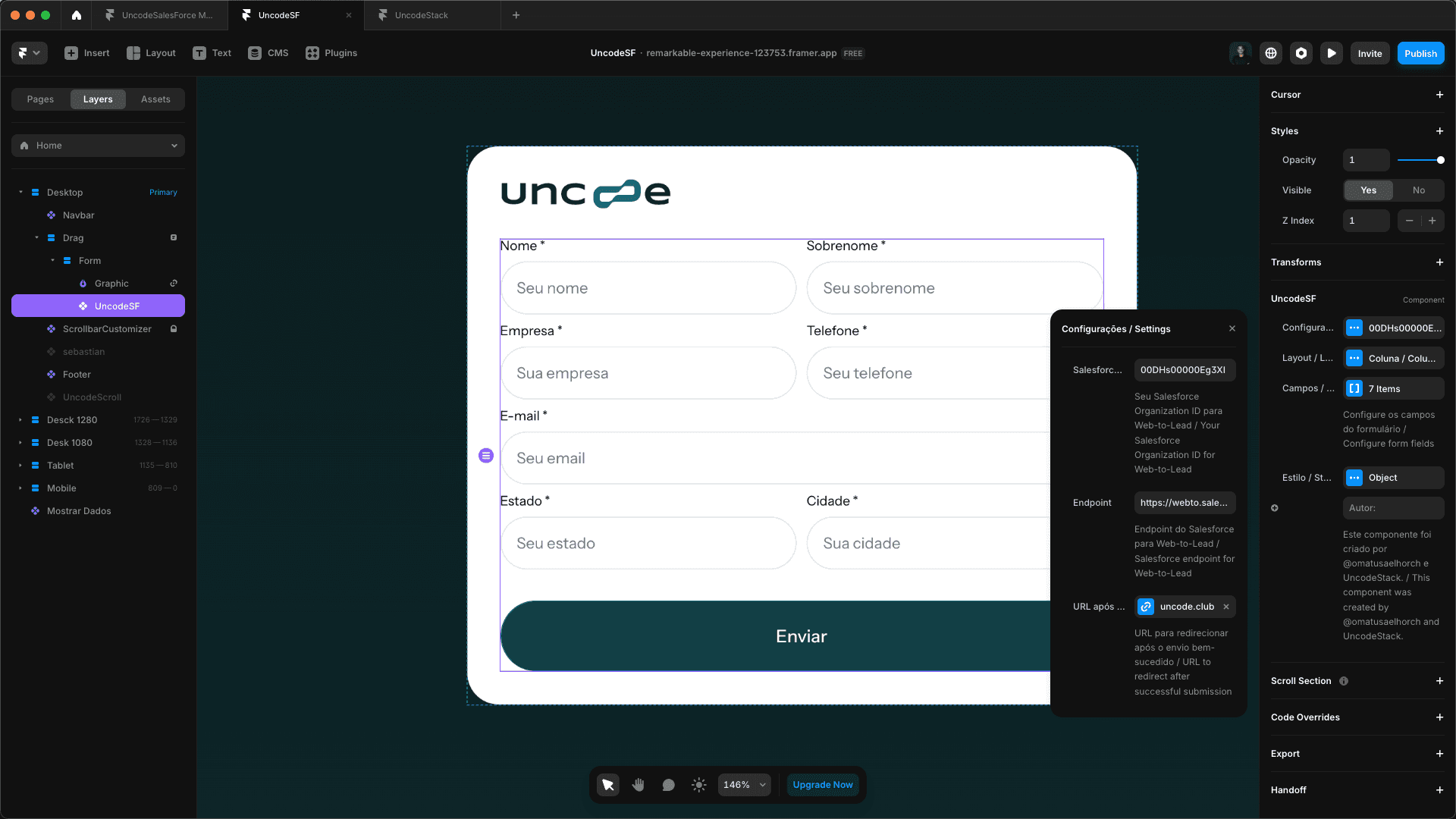This screenshot has height=819, width=1456.
Task: Select the Navbar layer
Action: click(98, 215)
